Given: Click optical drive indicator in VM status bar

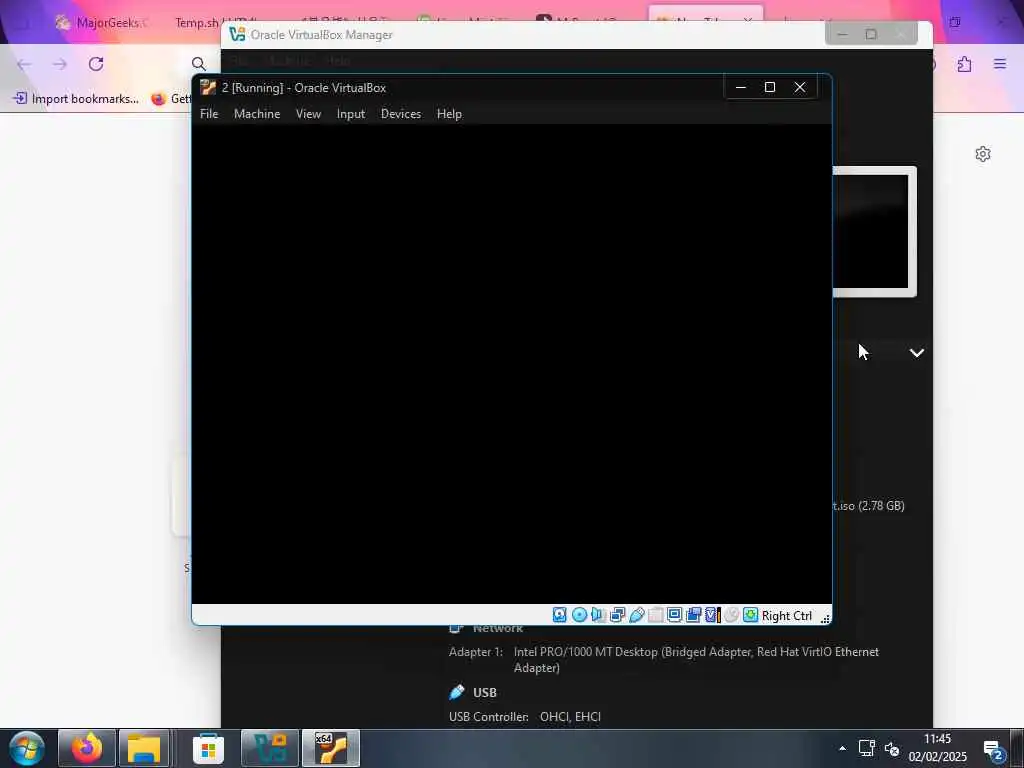Looking at the screenshot, I should (579, 615).
